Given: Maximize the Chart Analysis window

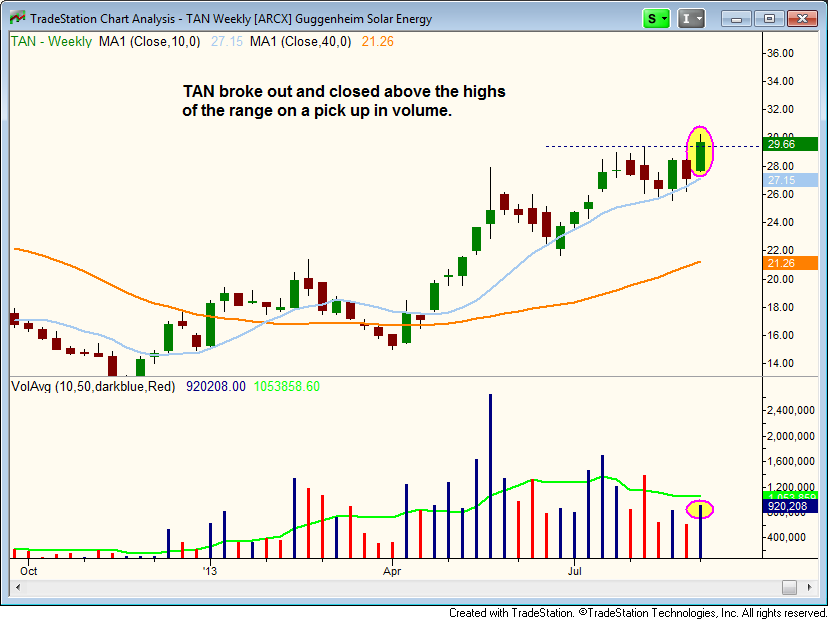Looking at the screenshot, I should pyautogui.click(x=769, y=19).
